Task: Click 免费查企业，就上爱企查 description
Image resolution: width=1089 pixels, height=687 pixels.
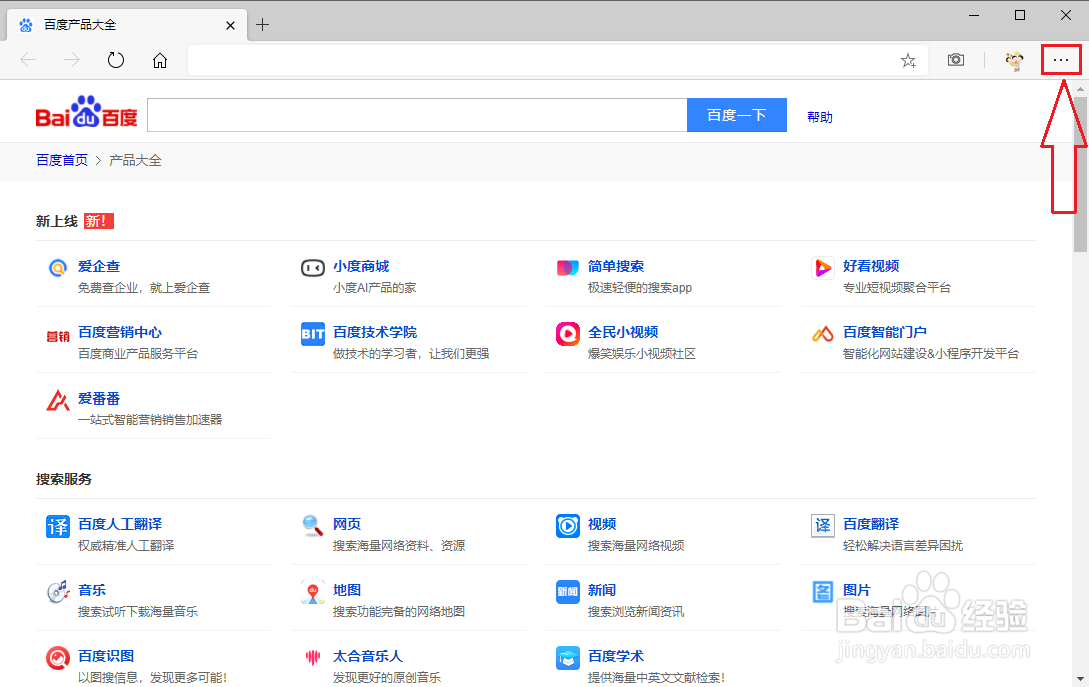Action: [144, 288]
